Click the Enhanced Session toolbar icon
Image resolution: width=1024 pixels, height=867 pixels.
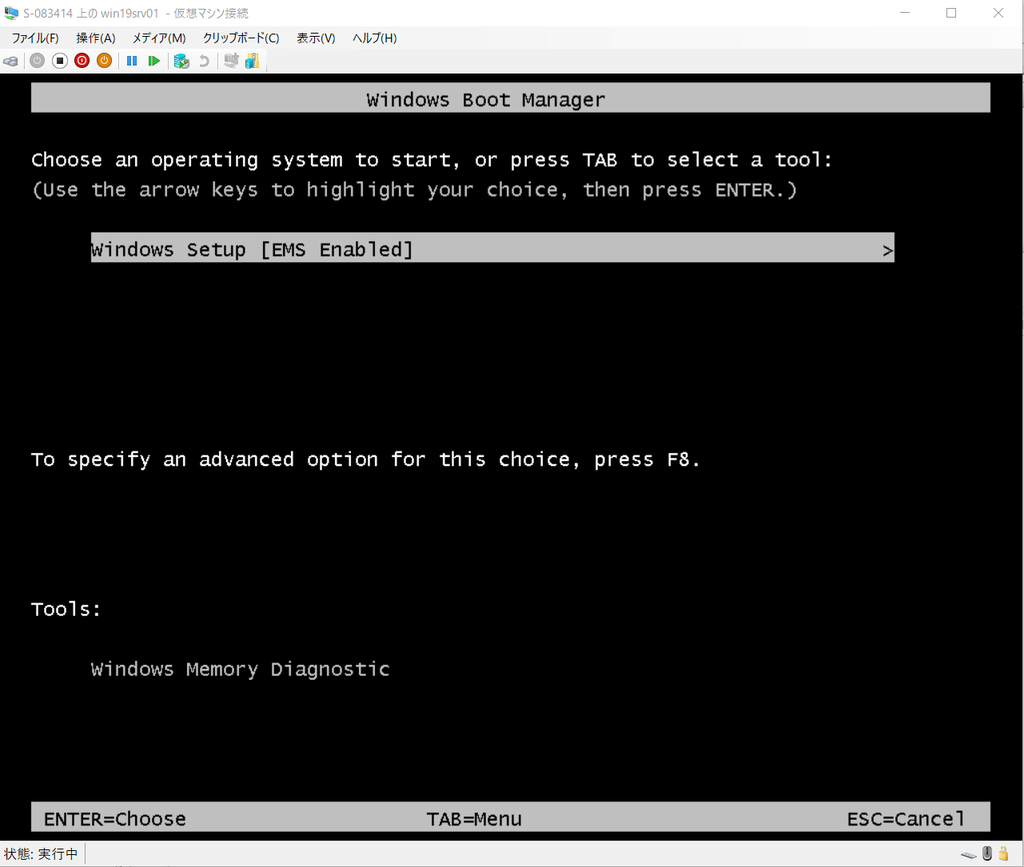click(231, 61)
